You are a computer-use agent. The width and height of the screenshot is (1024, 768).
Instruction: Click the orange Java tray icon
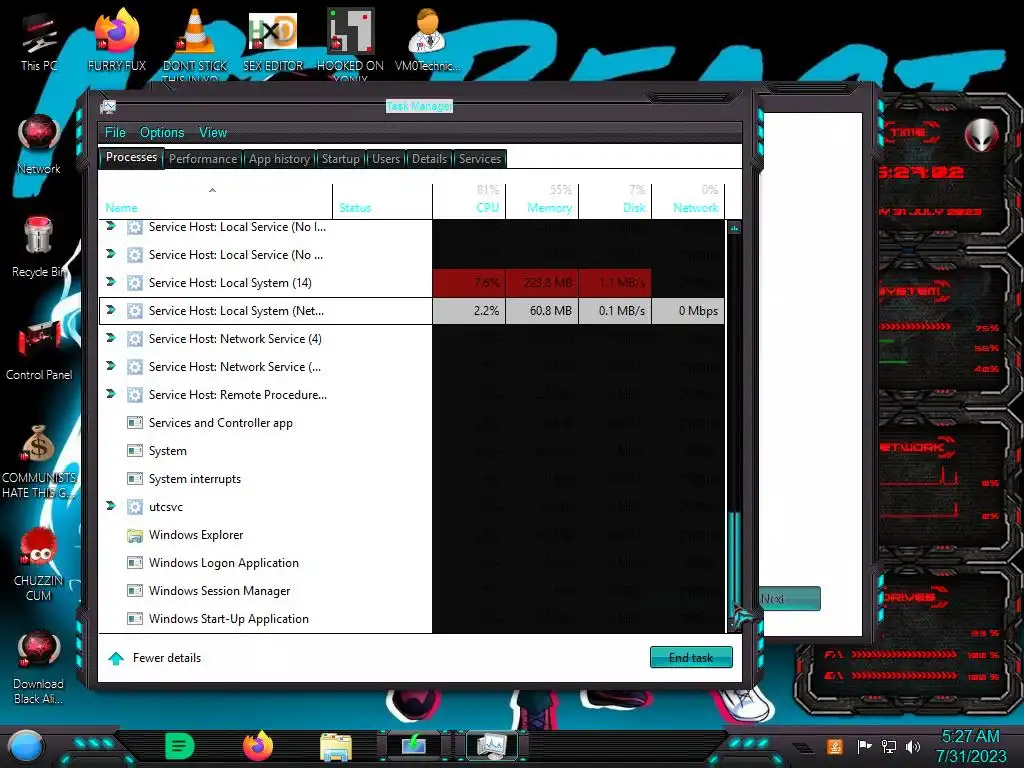click(834, 746)
